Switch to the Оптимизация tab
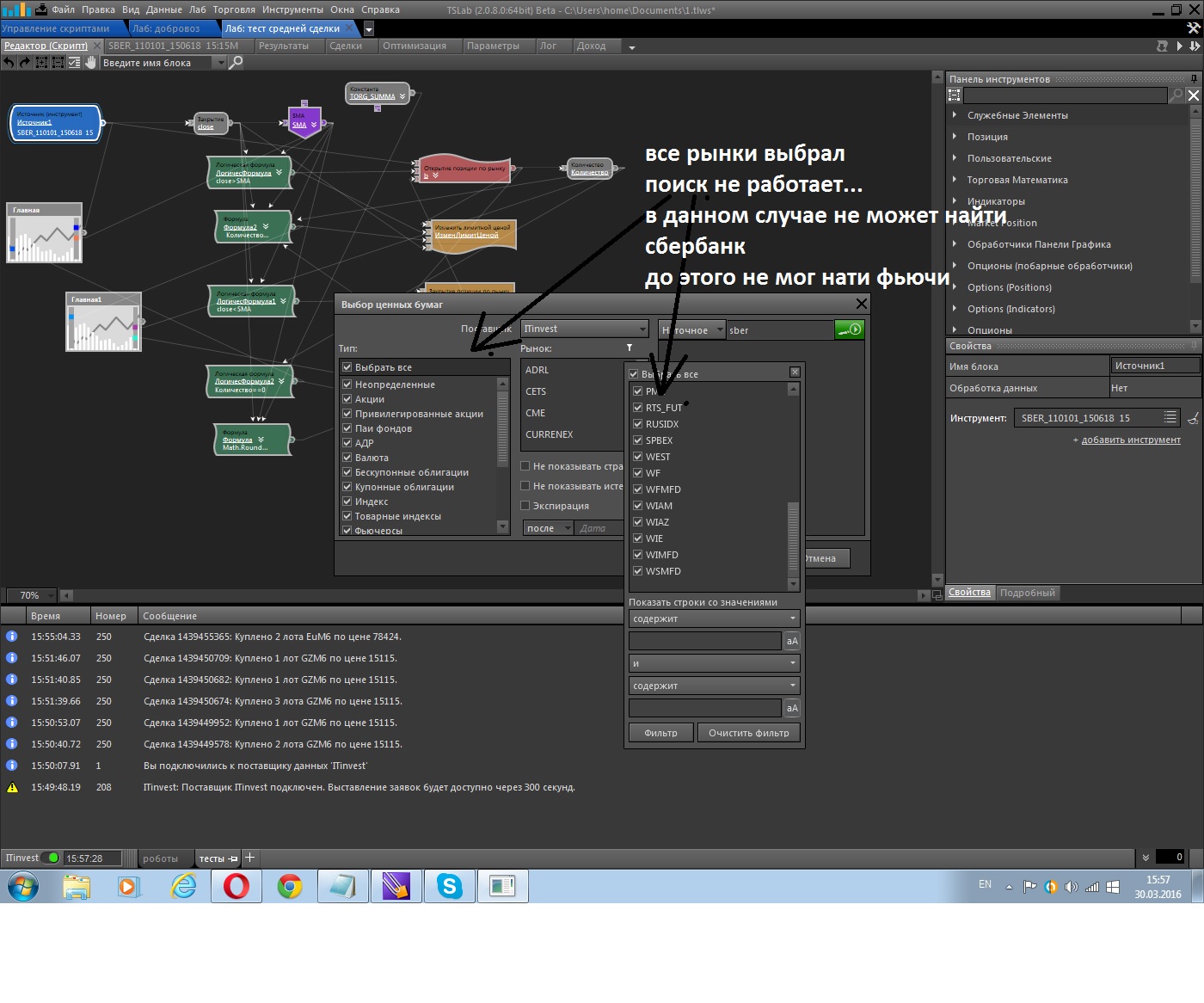 point(415,46)
